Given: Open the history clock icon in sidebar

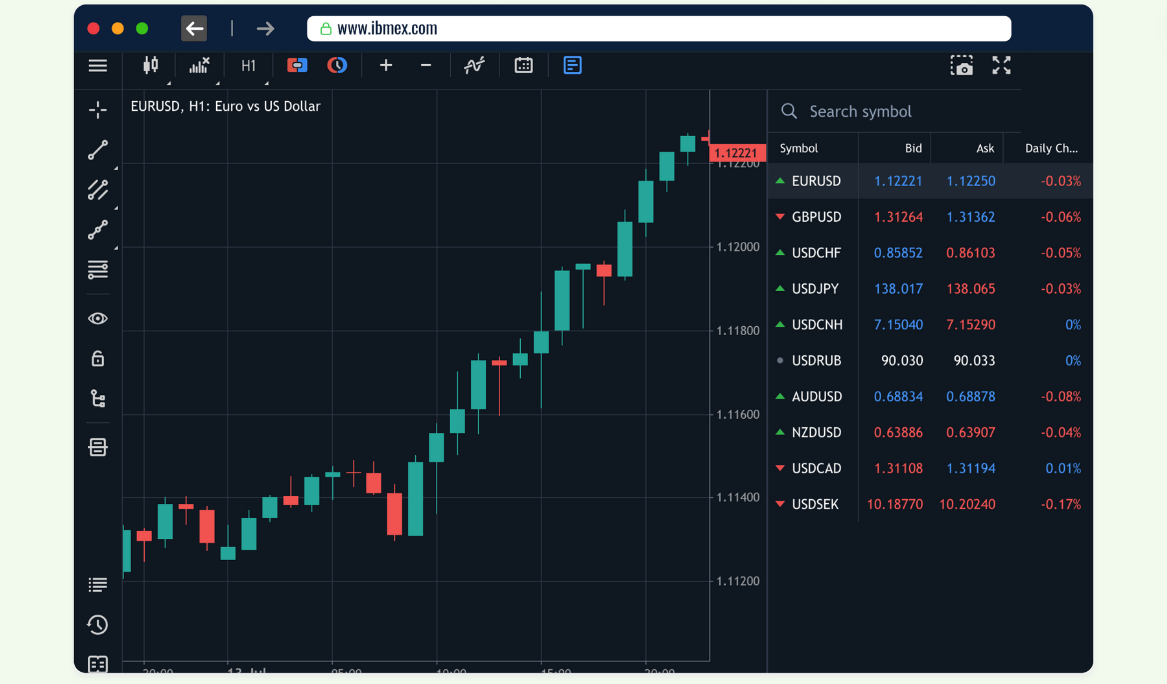Looking at the screenshot, I should [x=97, y=625].
